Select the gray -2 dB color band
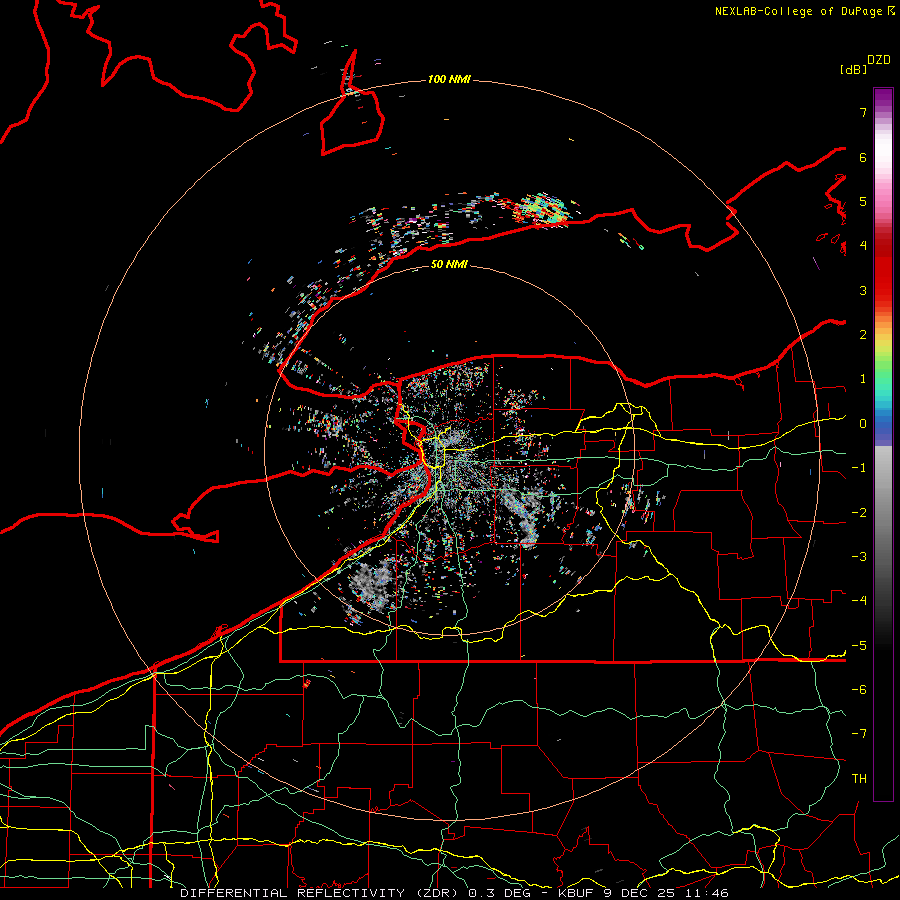Viewport: 900px width, 900px height. (x=883, y=512)
